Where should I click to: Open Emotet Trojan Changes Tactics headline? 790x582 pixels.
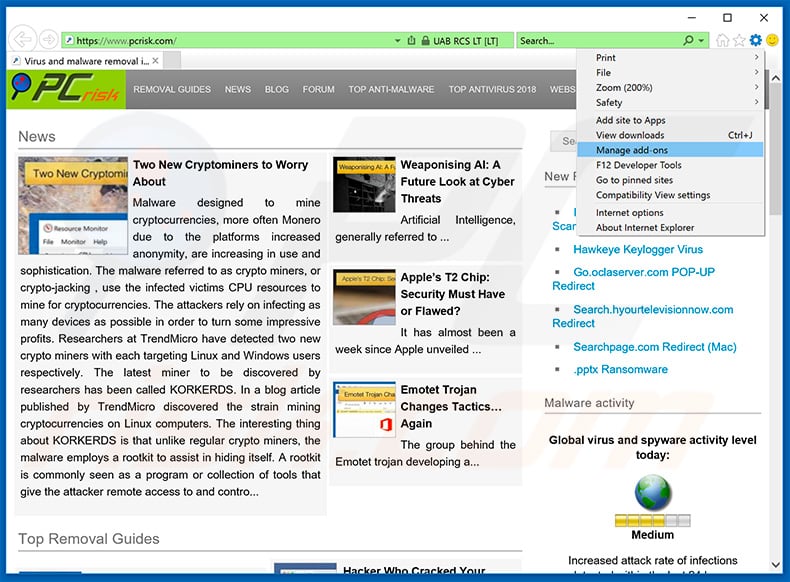451,406
